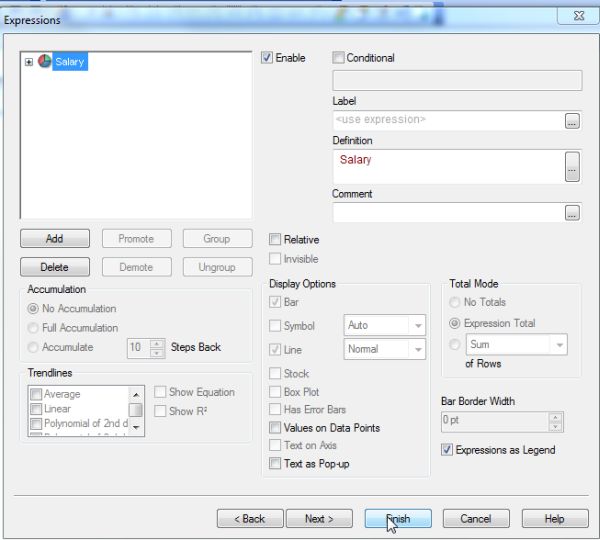Toggle the Invisible checkbox
This screenshot has height=540, width=600.
(x=275, y=259)
